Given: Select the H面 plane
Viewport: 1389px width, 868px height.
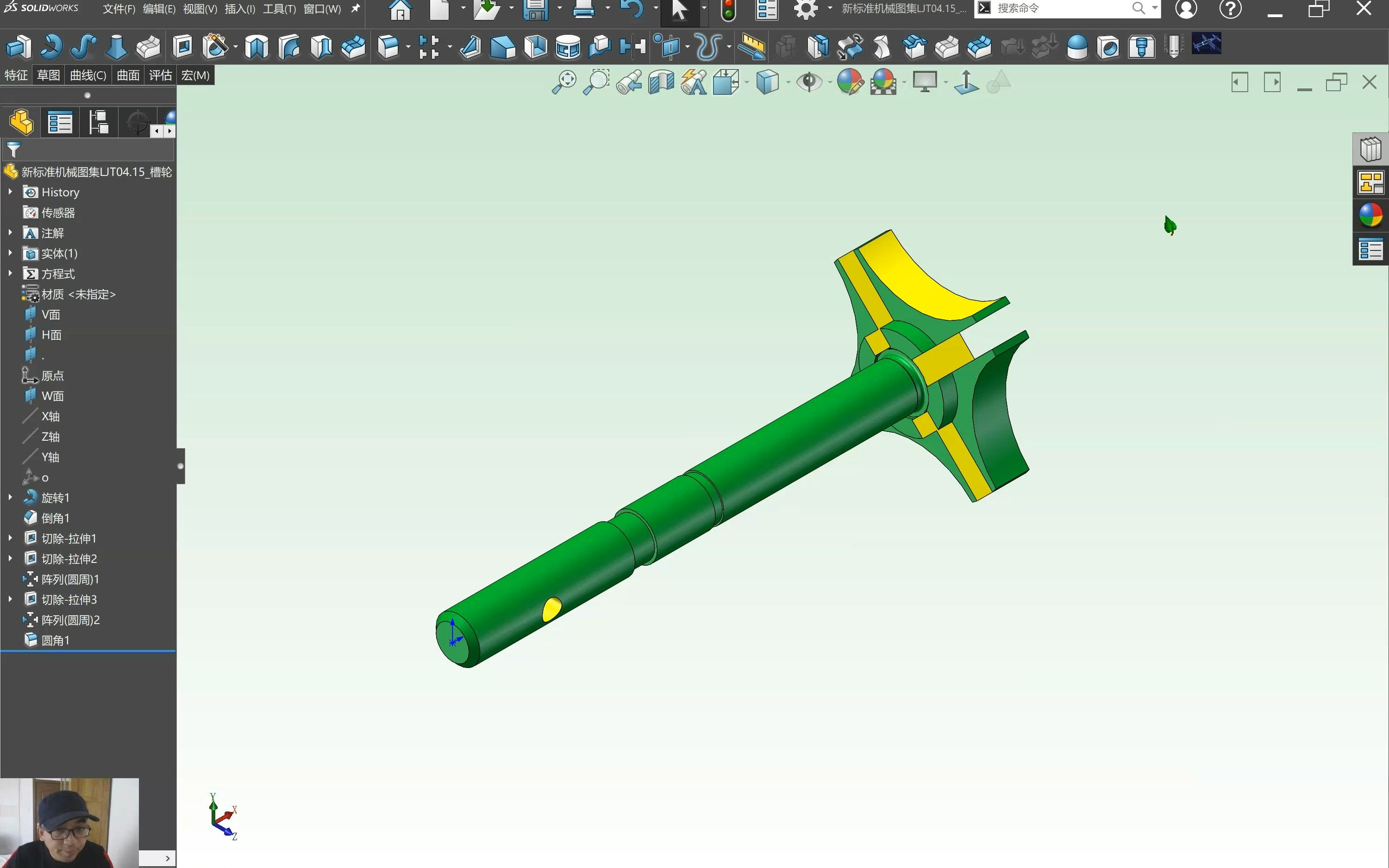Looking at the screenshot, I should tap(43, 335).
